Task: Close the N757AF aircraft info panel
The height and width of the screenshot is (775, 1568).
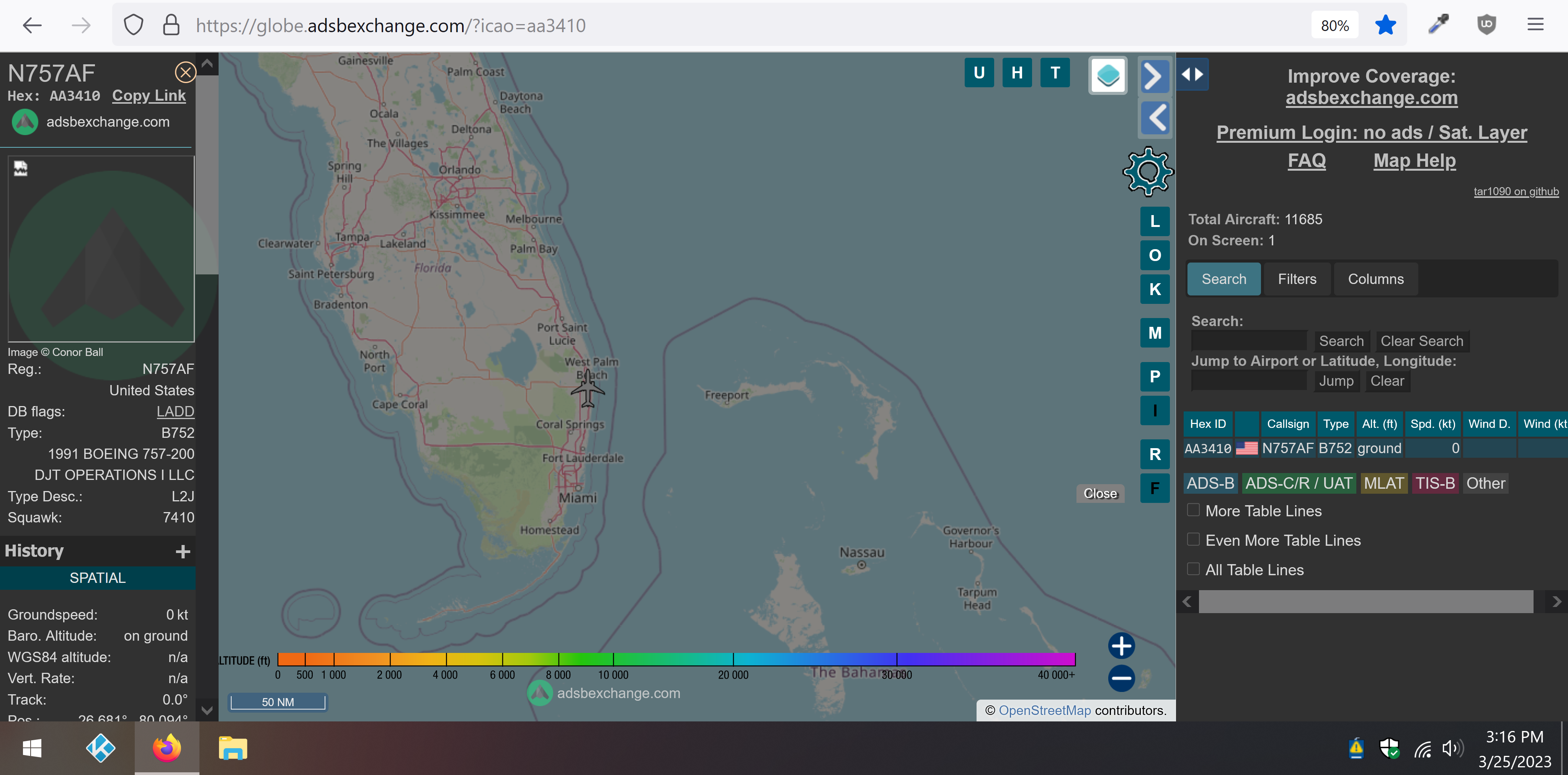Action: click(x=185, y=72)
